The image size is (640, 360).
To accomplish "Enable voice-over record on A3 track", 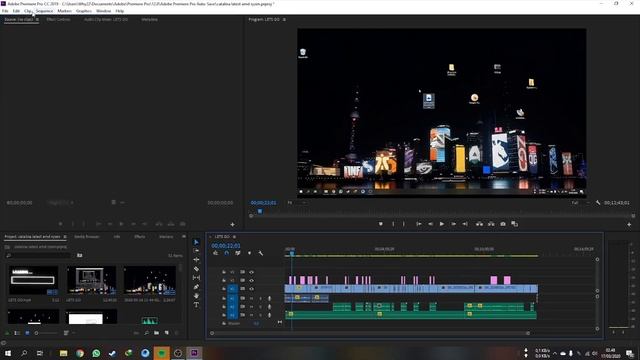I will [x=269, y=315].
